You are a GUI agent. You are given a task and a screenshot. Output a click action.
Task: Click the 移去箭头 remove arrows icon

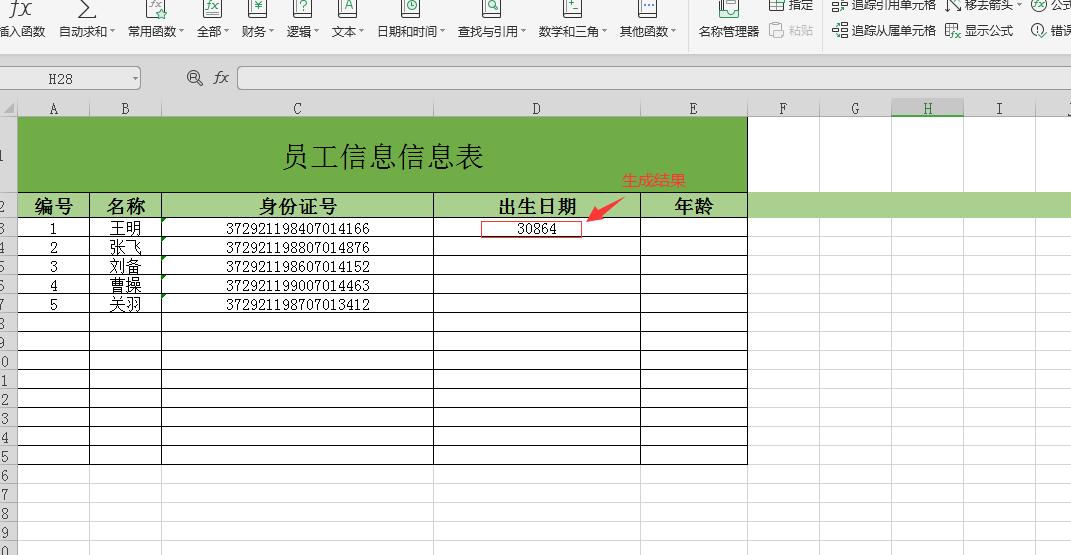click(x=953, y=5)
